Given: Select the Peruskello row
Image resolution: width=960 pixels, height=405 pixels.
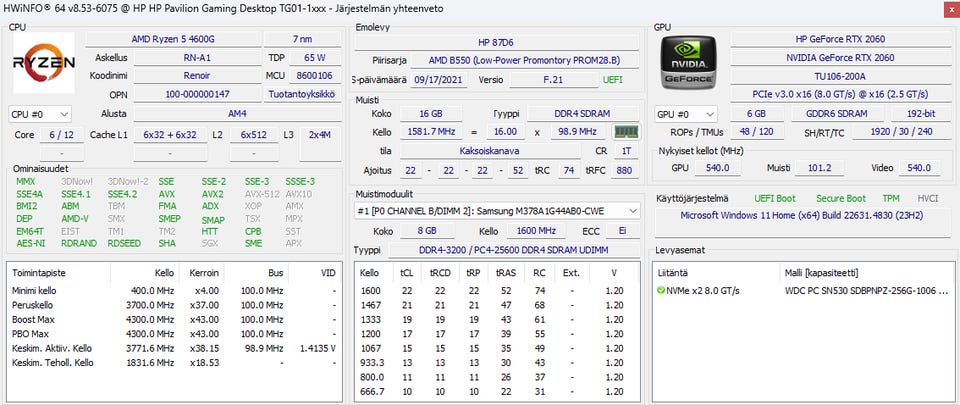Looking at the screenshot, I should click(174, 305).
